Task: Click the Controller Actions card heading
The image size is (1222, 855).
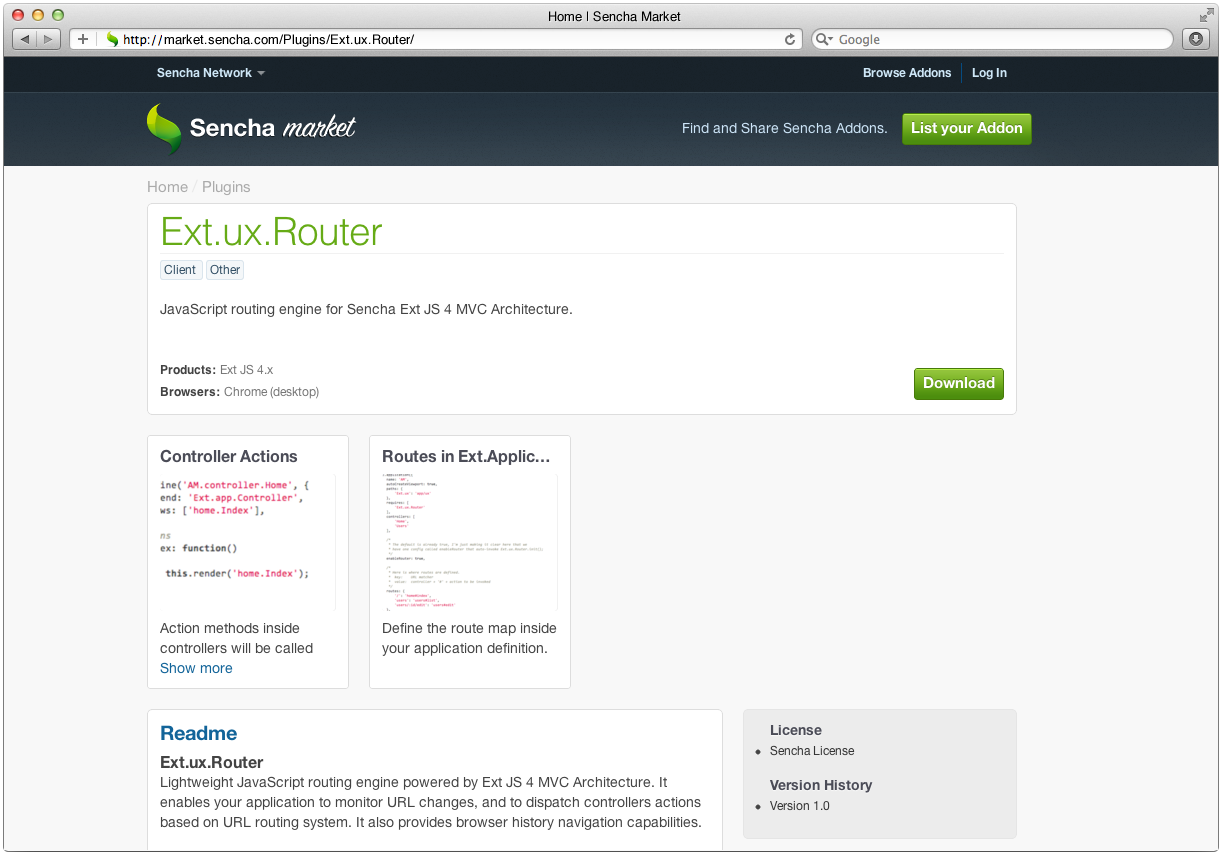Action: [229, 456]
